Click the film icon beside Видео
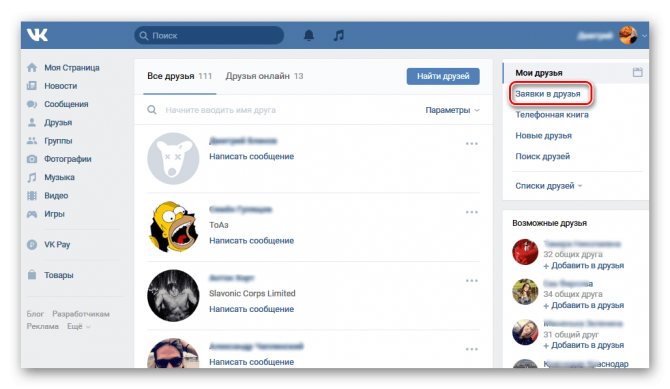The height and width of the screenshot is (389, 670). tap(32, 196)
